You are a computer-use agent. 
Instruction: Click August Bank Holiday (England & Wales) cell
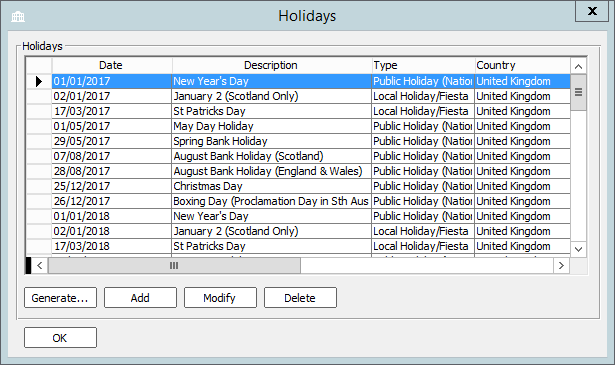point(271,171)
